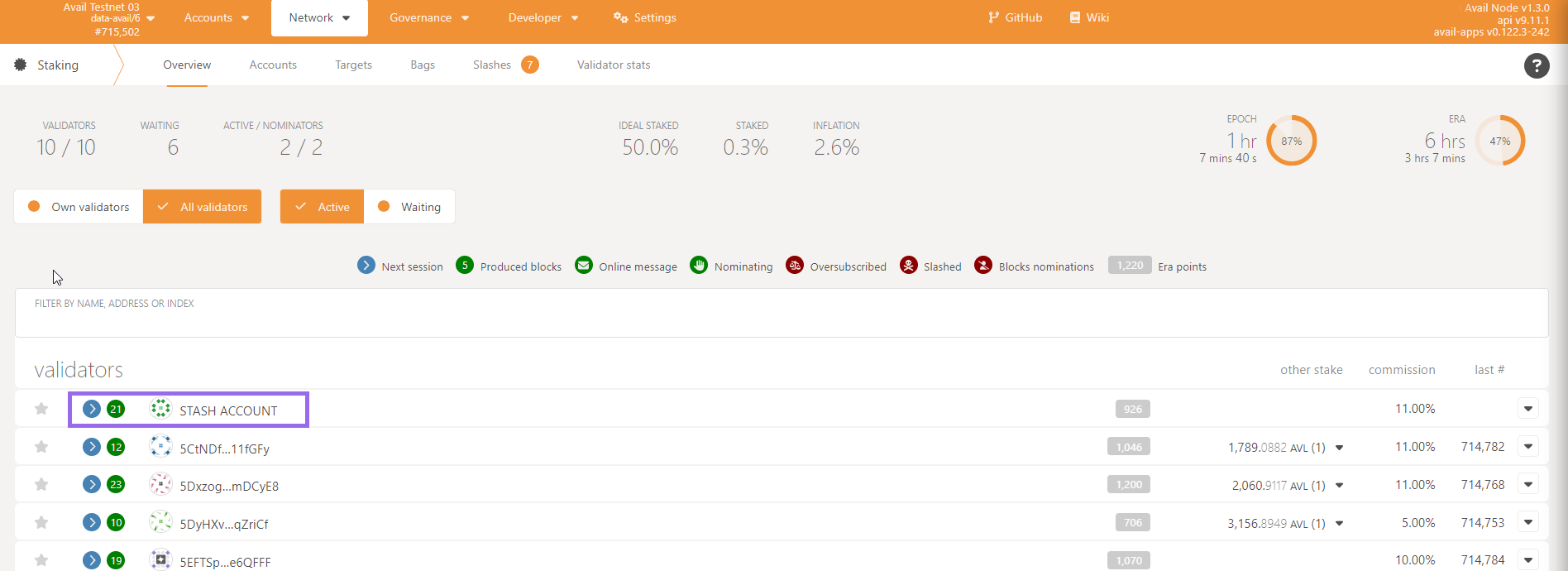Favorite the STASH ACCOUNT validator star
The height and width of the screenshot is (571, 1568).
click(41, 409)
